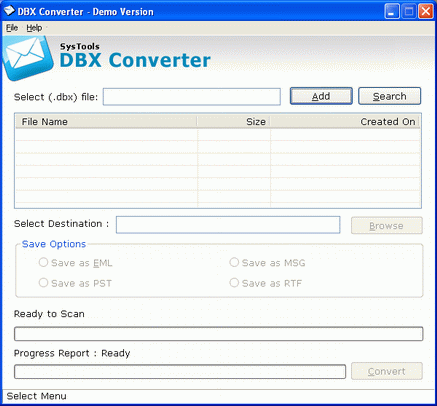This screenshot has width=437, height=406.
Task: Sort by the Created On column header
Action: [345, 122]
